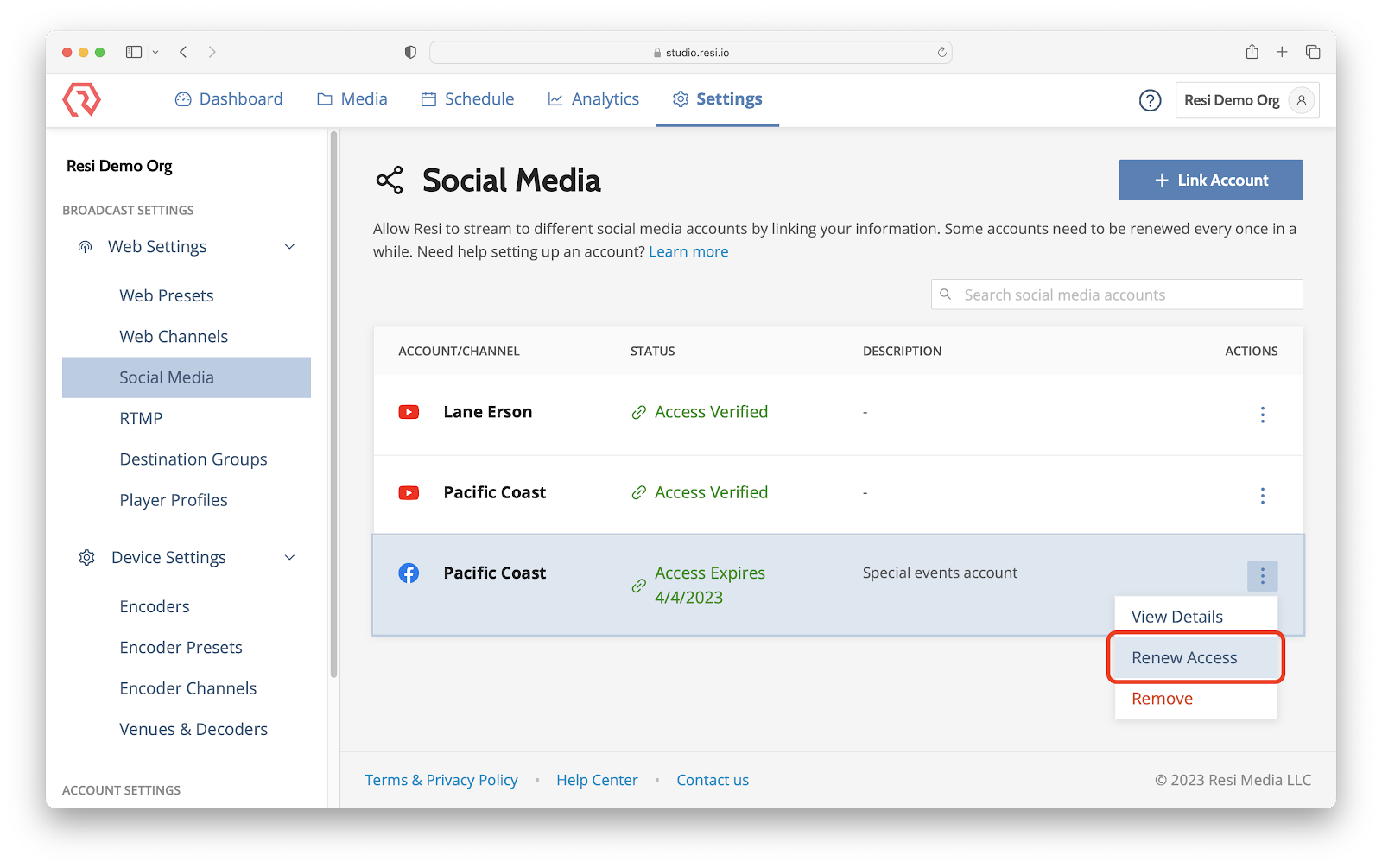Switch to the Dashboard tab
Screen dimensions: 1382x868
coord(229,99)
